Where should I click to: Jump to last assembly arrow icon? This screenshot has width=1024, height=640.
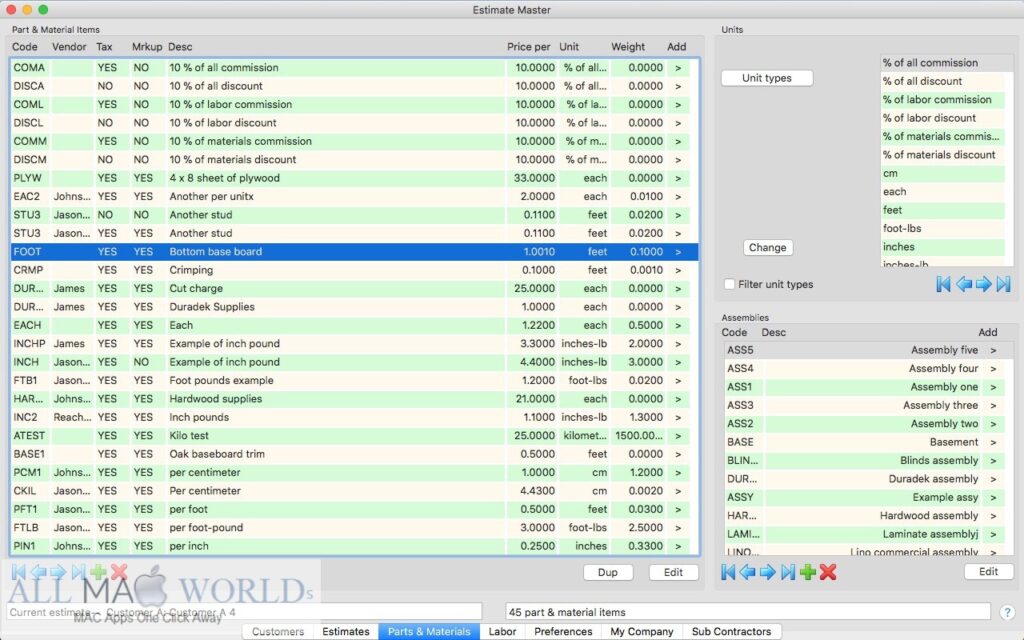click(x=788, y=572)
